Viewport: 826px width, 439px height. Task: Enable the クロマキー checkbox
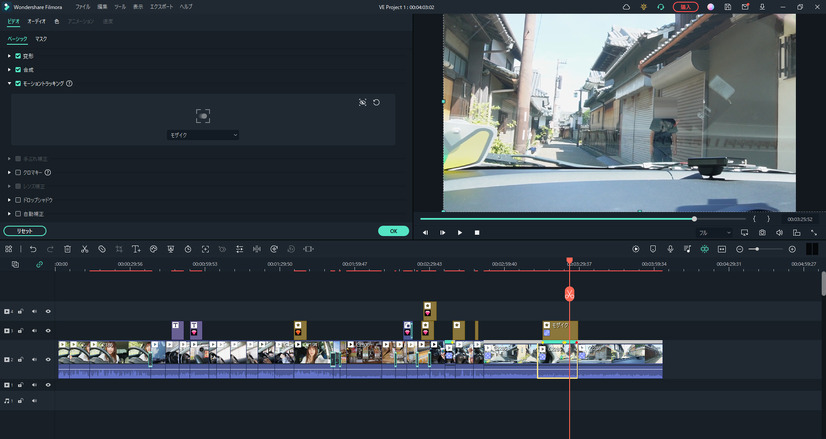18,172
